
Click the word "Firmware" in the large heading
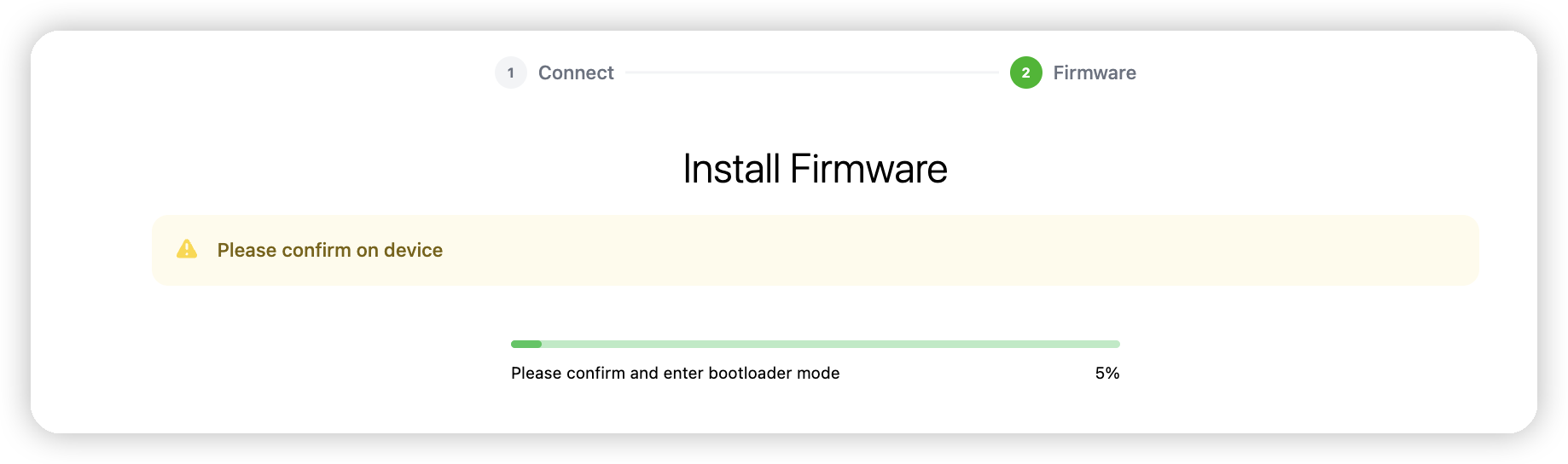point(868,168)
